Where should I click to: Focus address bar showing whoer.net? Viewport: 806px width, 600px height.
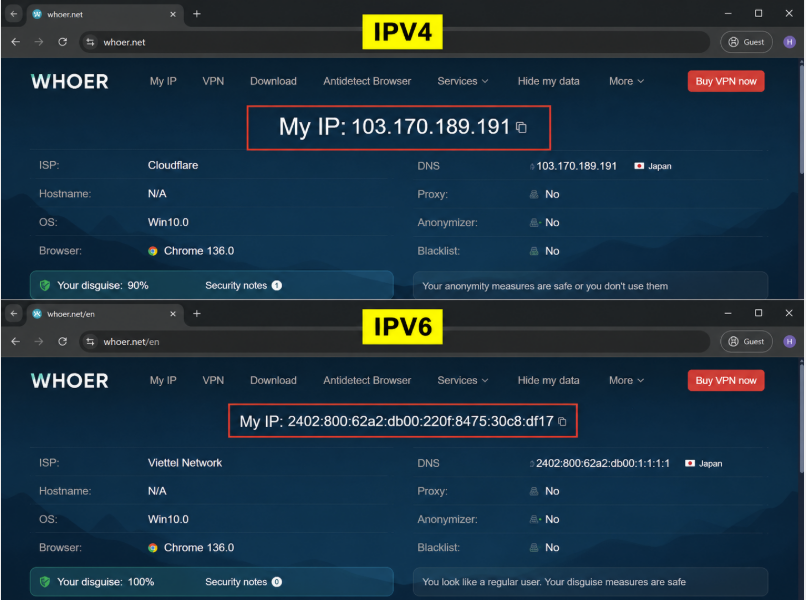tap(394, 42)
